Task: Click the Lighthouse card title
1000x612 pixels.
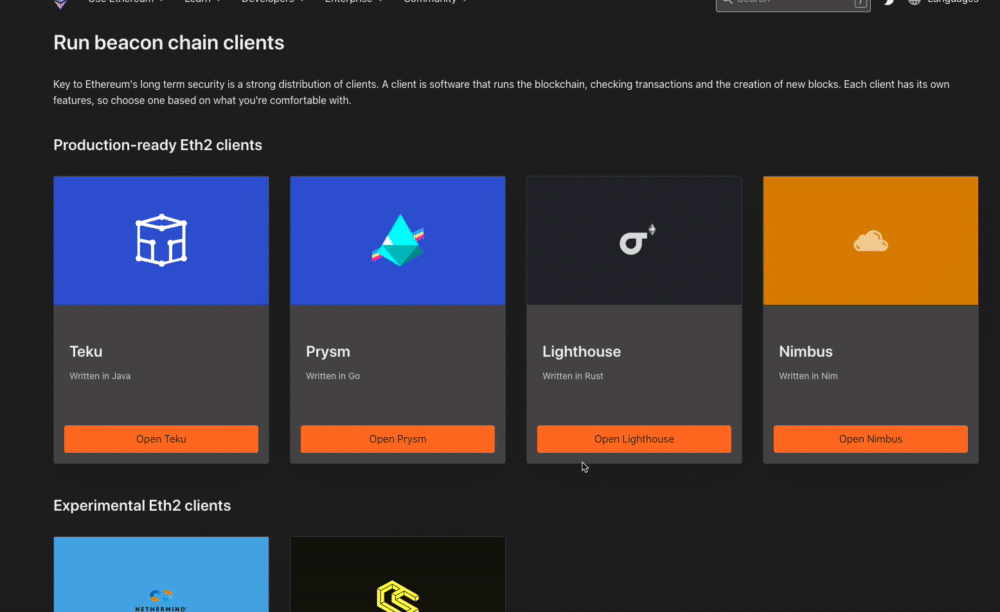Action: [x=582, y=351]
